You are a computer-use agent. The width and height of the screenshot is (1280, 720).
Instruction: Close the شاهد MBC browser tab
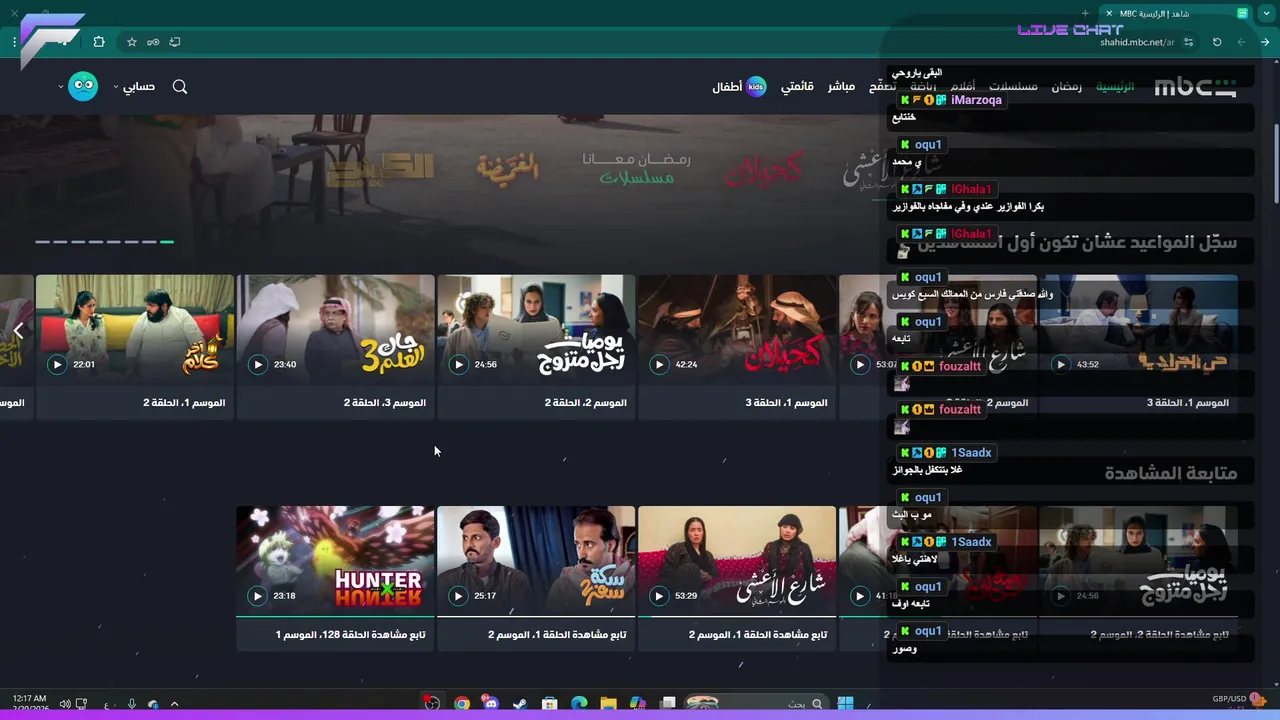[x=1109, y=13]
